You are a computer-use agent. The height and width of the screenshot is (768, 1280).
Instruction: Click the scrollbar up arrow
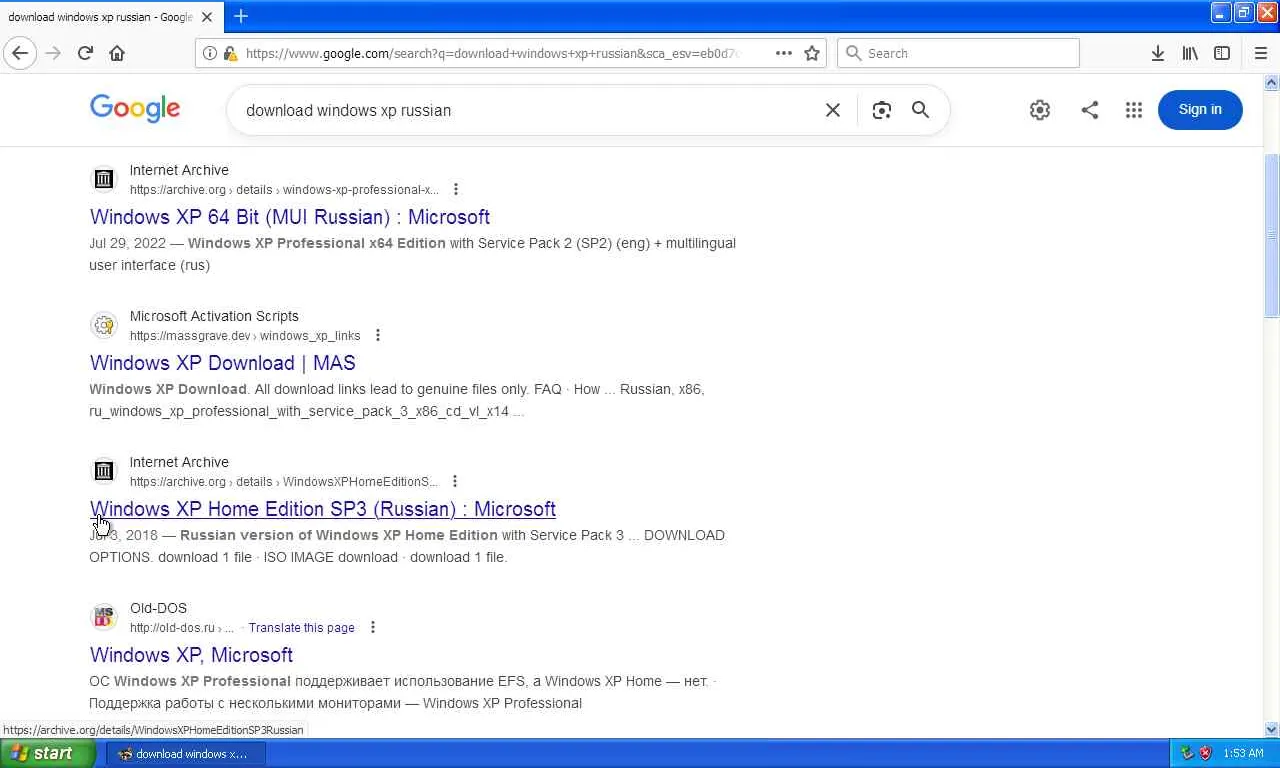tap(1272, 82)
